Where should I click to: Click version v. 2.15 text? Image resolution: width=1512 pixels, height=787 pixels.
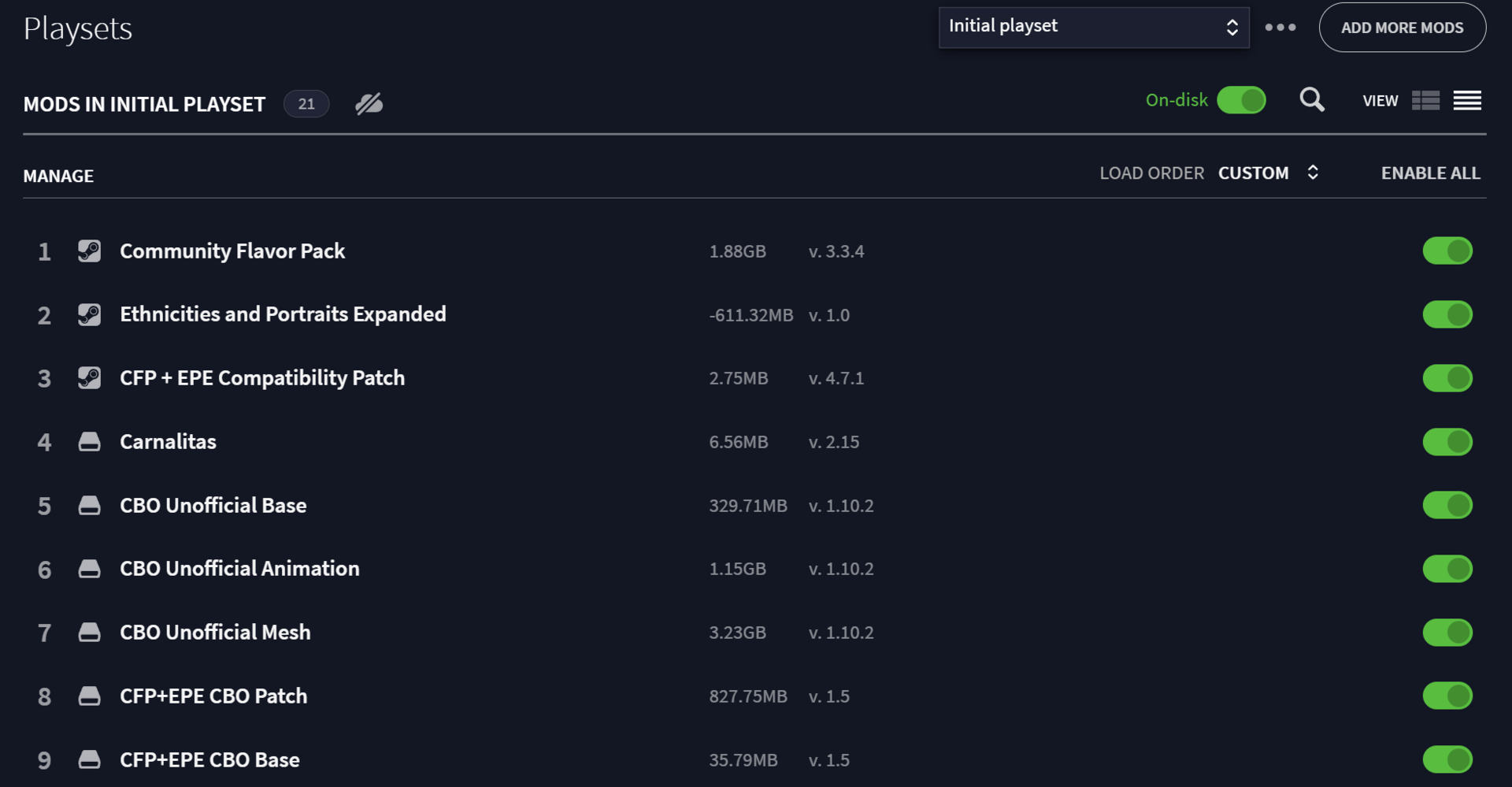click(x=834, y=443)
